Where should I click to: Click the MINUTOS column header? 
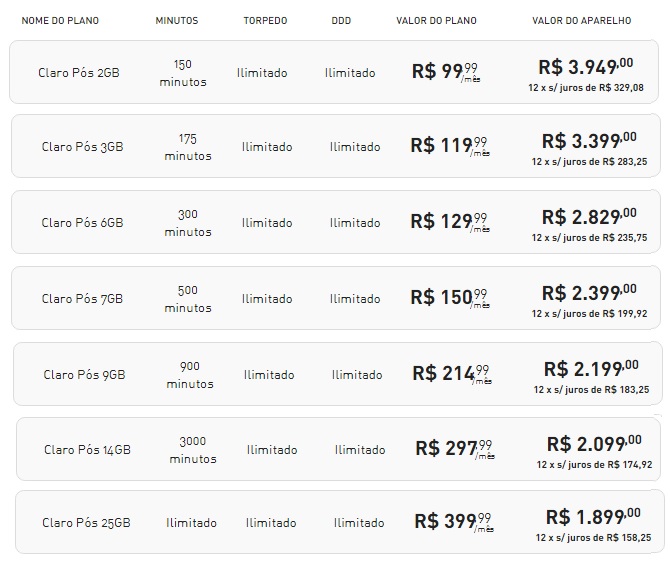click(177, 21)
